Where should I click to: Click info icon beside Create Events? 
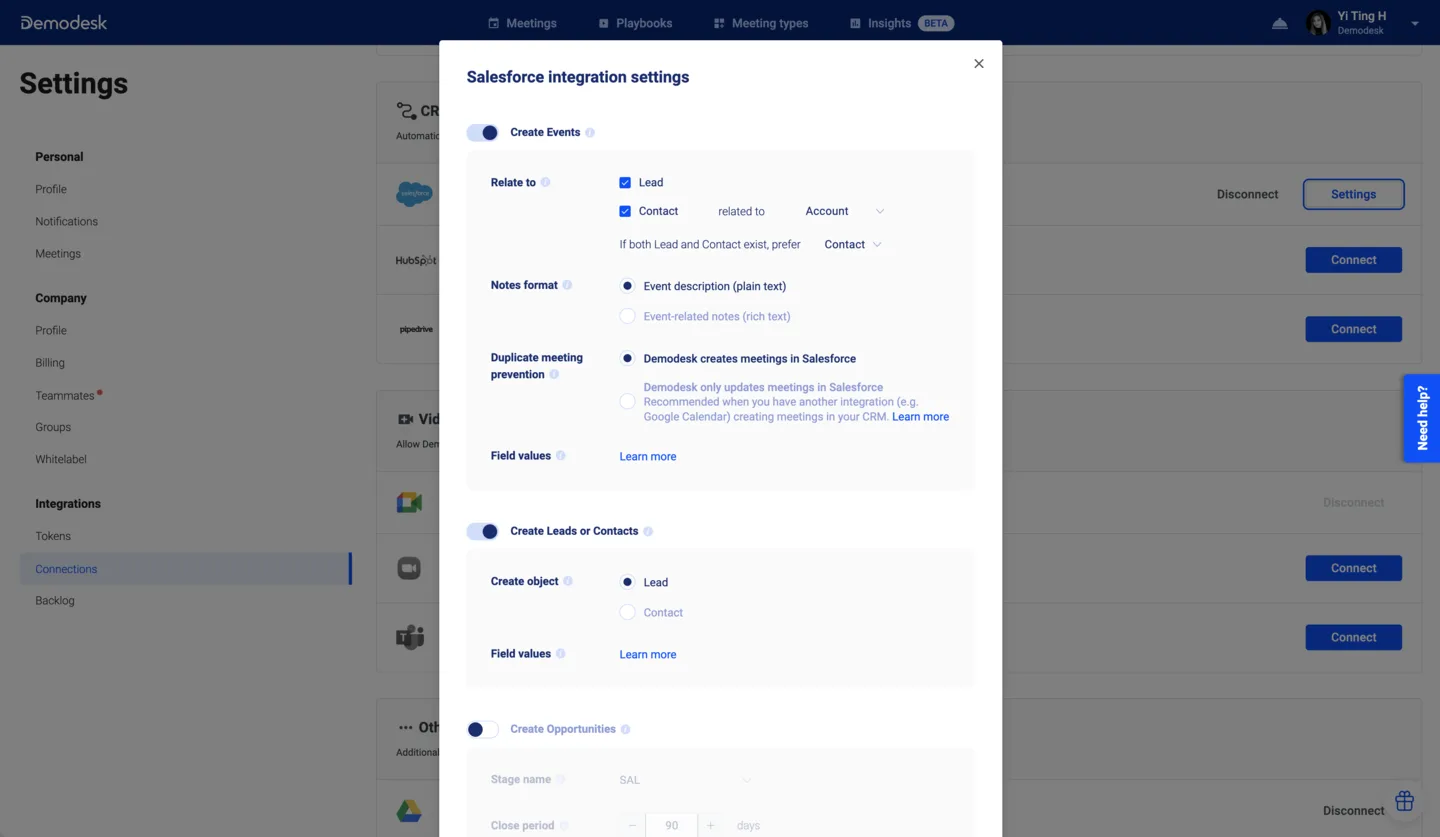590,132
